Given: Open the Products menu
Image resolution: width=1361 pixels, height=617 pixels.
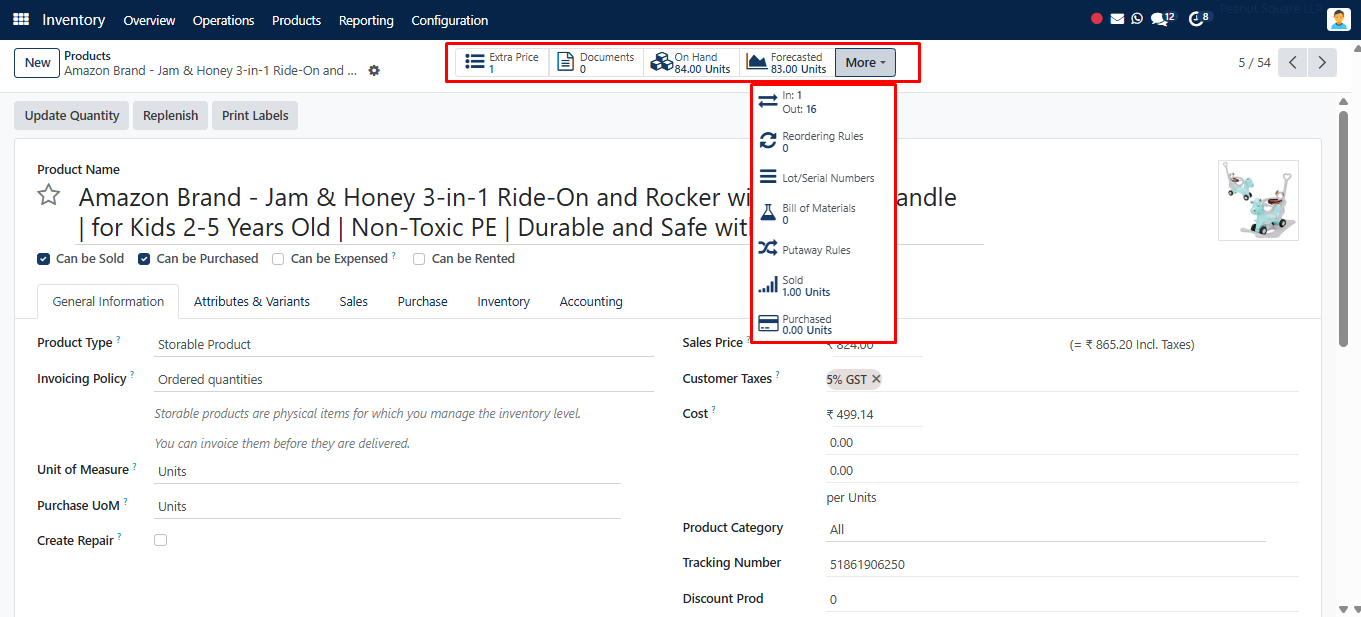Looking at the screenshot, I should click(x=296, y=20).
